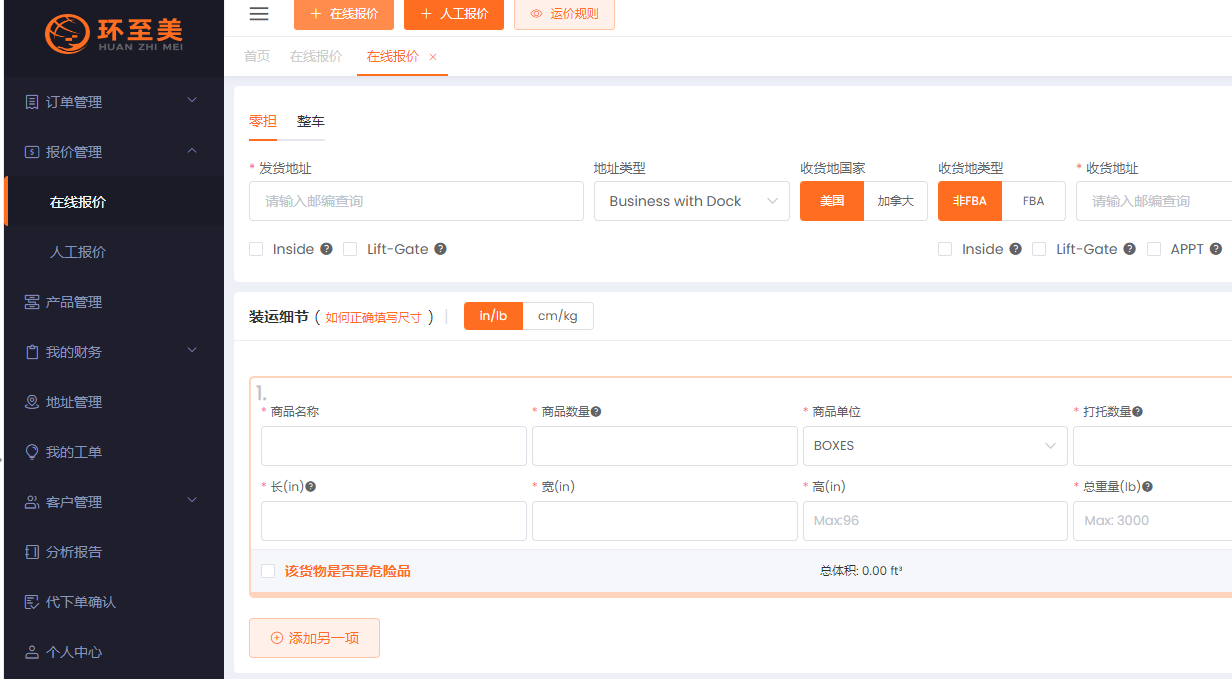
Task: Click the 订单管理 sidebar icon
Action: pos(32,102)
